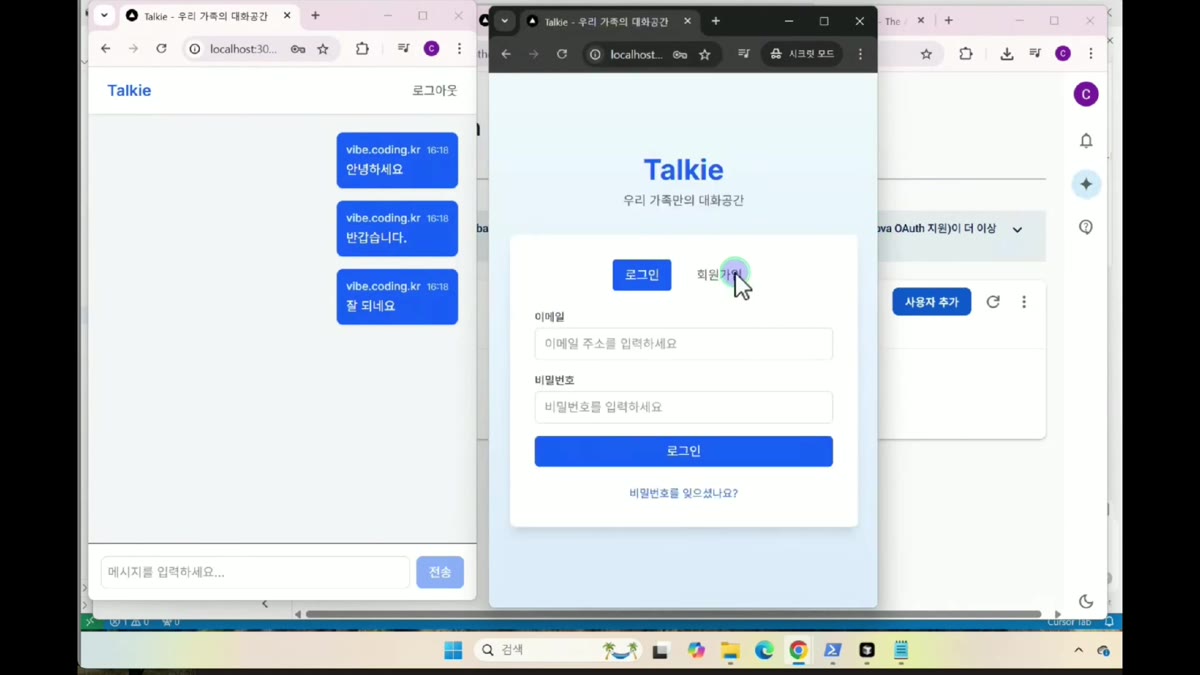Open new tab in incognito window
Viewport: 1200px width, 675px height.
point(715,21)
